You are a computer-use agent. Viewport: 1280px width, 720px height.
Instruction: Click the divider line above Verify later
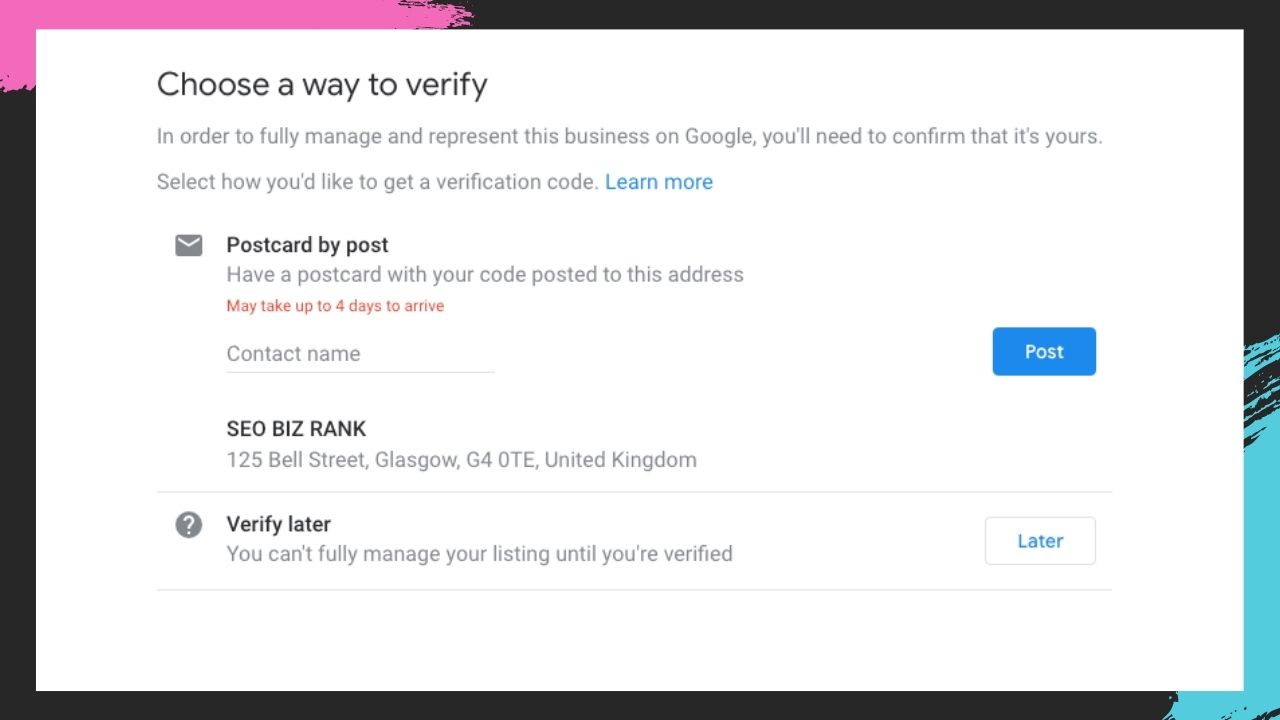[634, 492]
